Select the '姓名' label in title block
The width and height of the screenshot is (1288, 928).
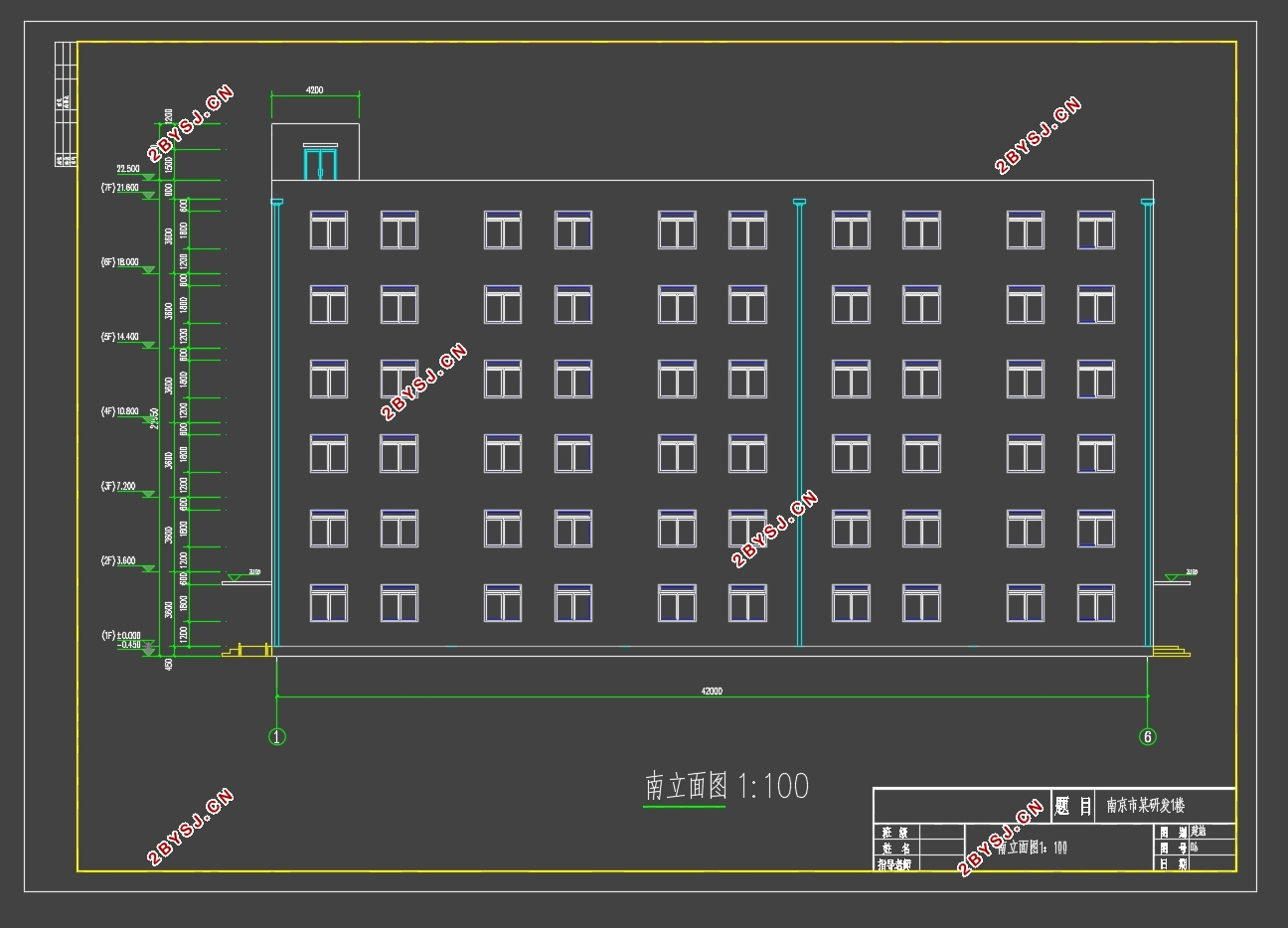896,849
